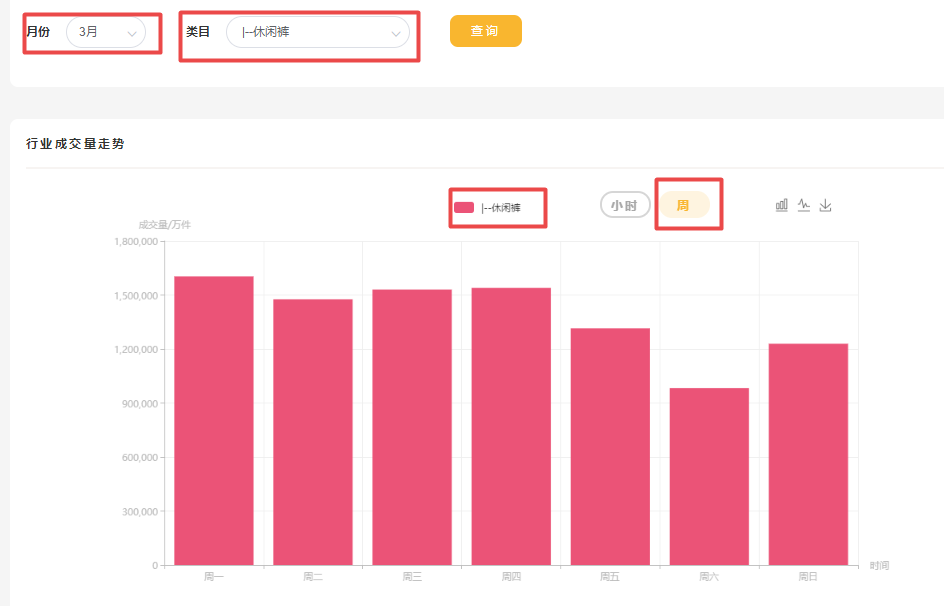Click the 周一 bar in chart

click(213, 420)
